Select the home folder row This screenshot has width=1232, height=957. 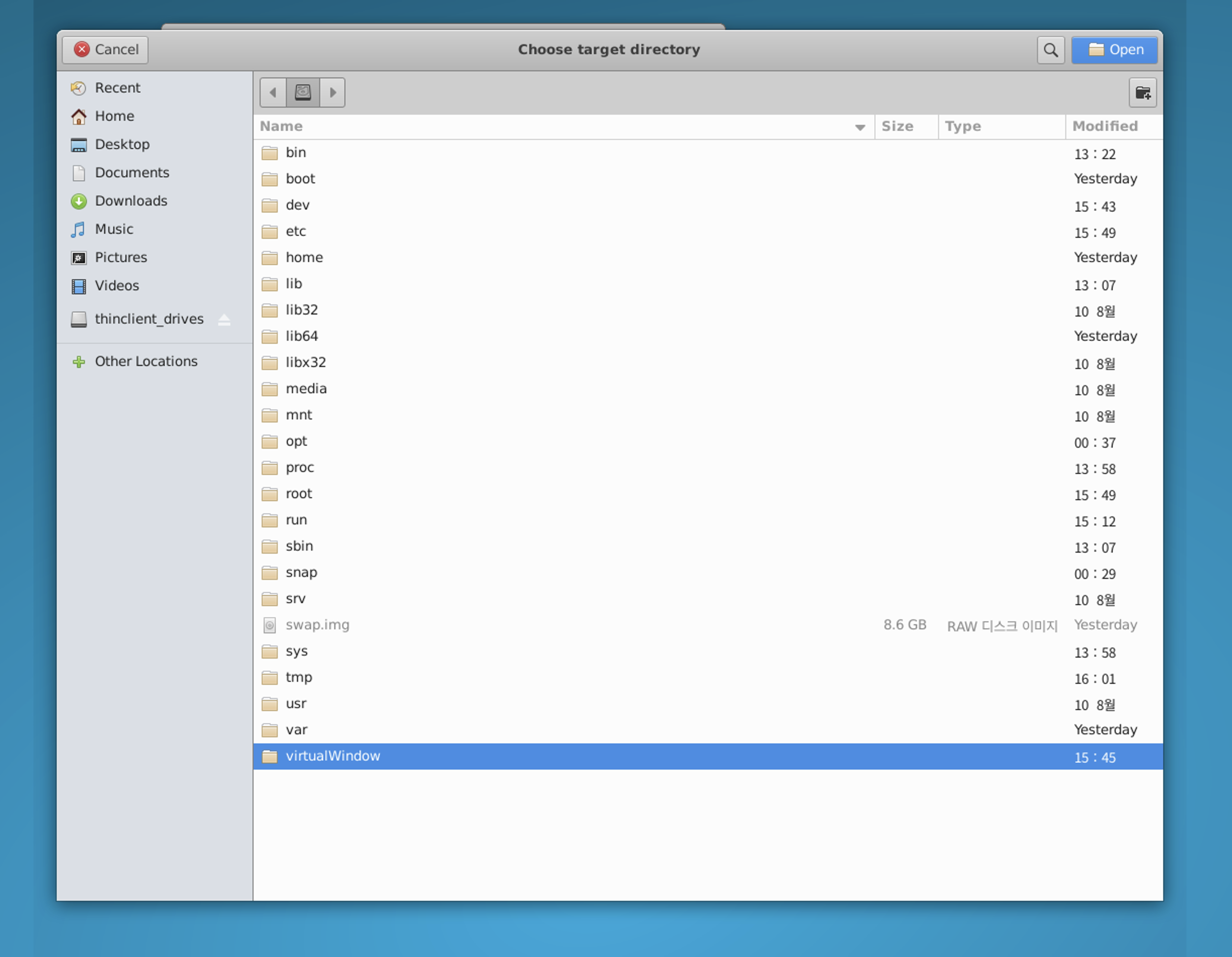point(304,258)
